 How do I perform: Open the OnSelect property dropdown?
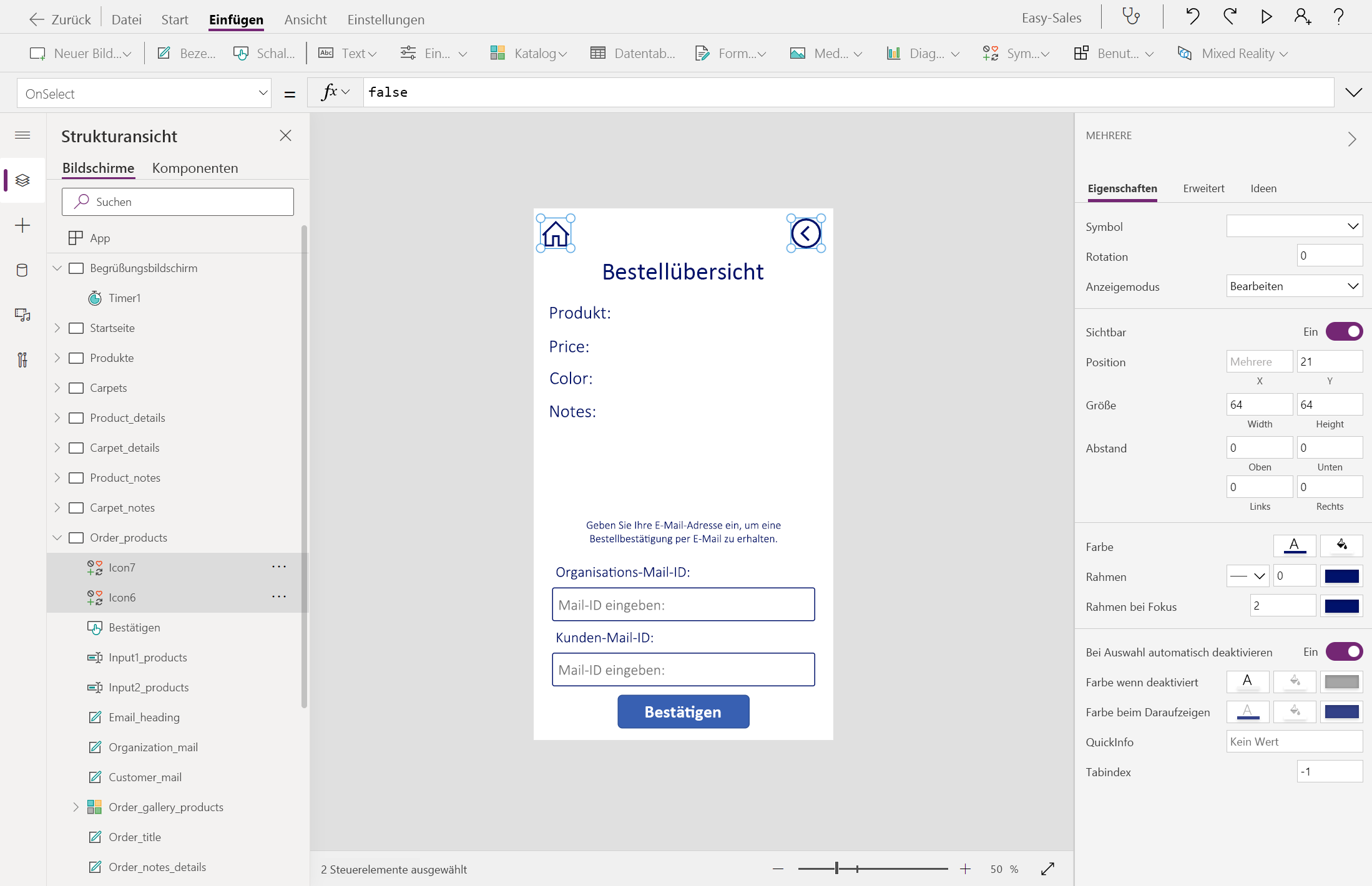pyautogui.click(x=144, y=94)
